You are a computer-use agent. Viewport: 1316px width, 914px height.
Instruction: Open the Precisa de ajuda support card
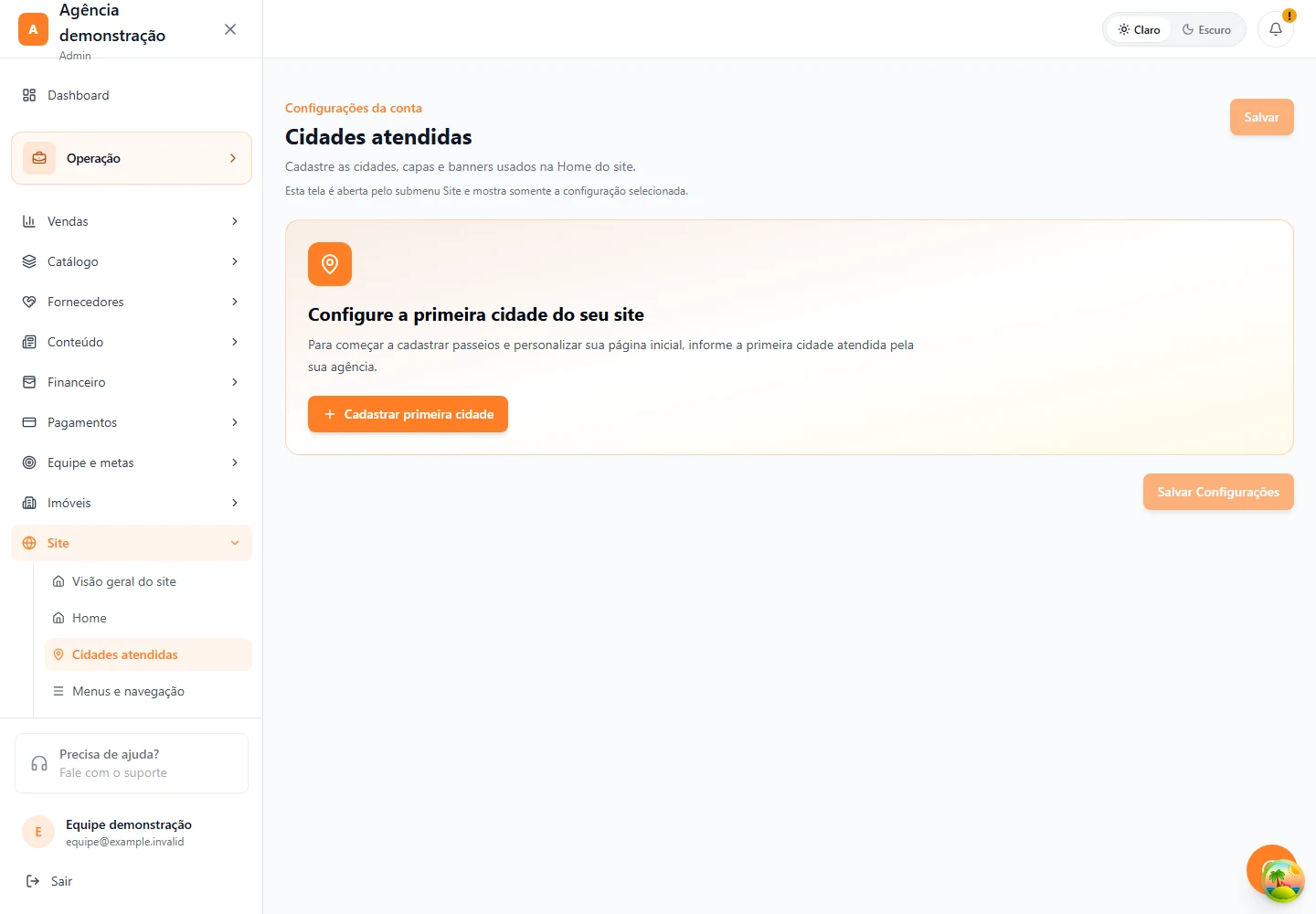tap(132, 763)
